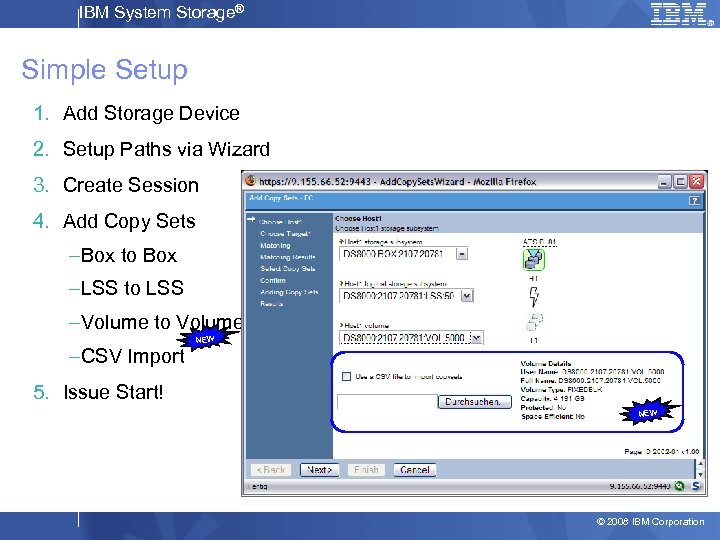This screenshot has width=720, height=540.
Task: Open the Host1 volume dropdown
Action: click(477, 338)
